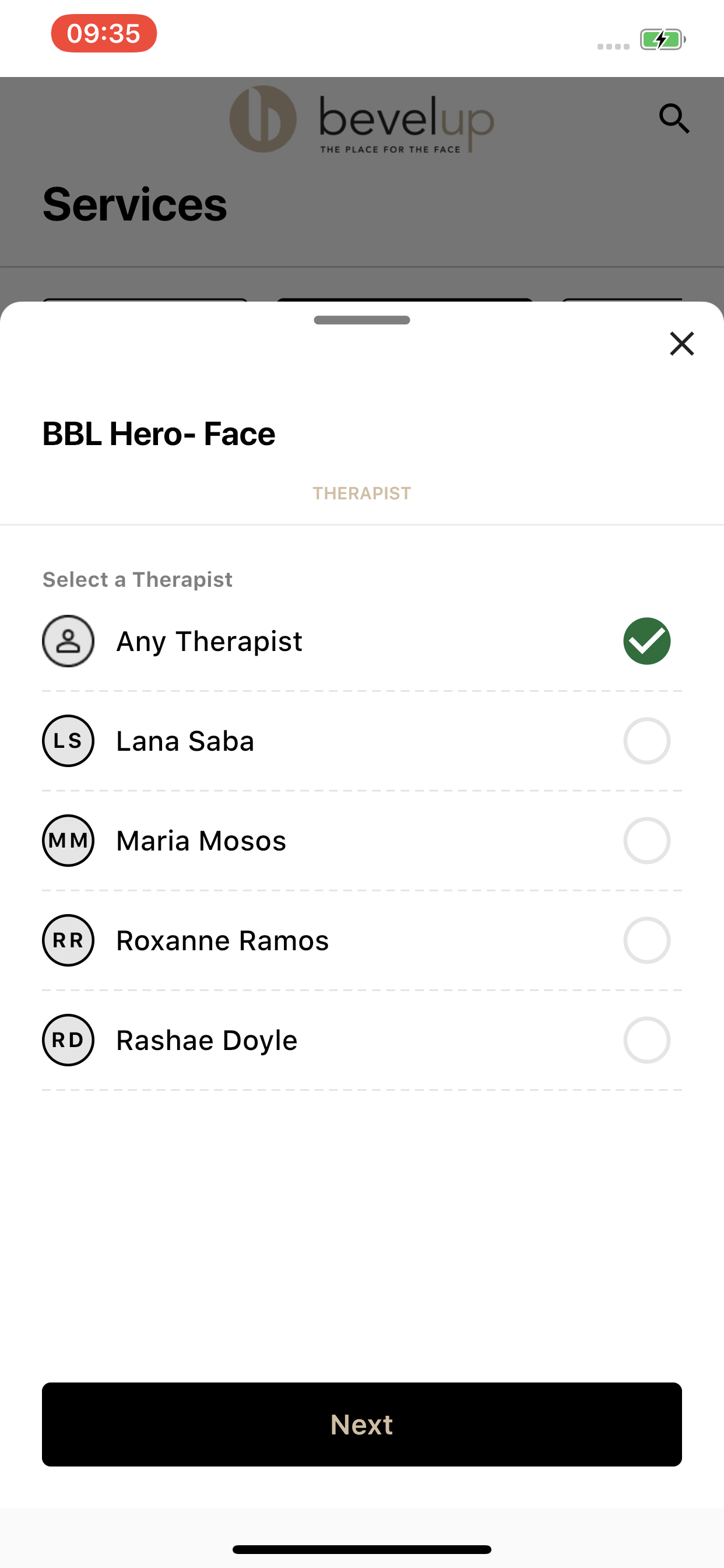Select Lana Saba radio button
The width and height of the screenshot is (724, 1568).
pyautogui.click(x=646, y=741)
